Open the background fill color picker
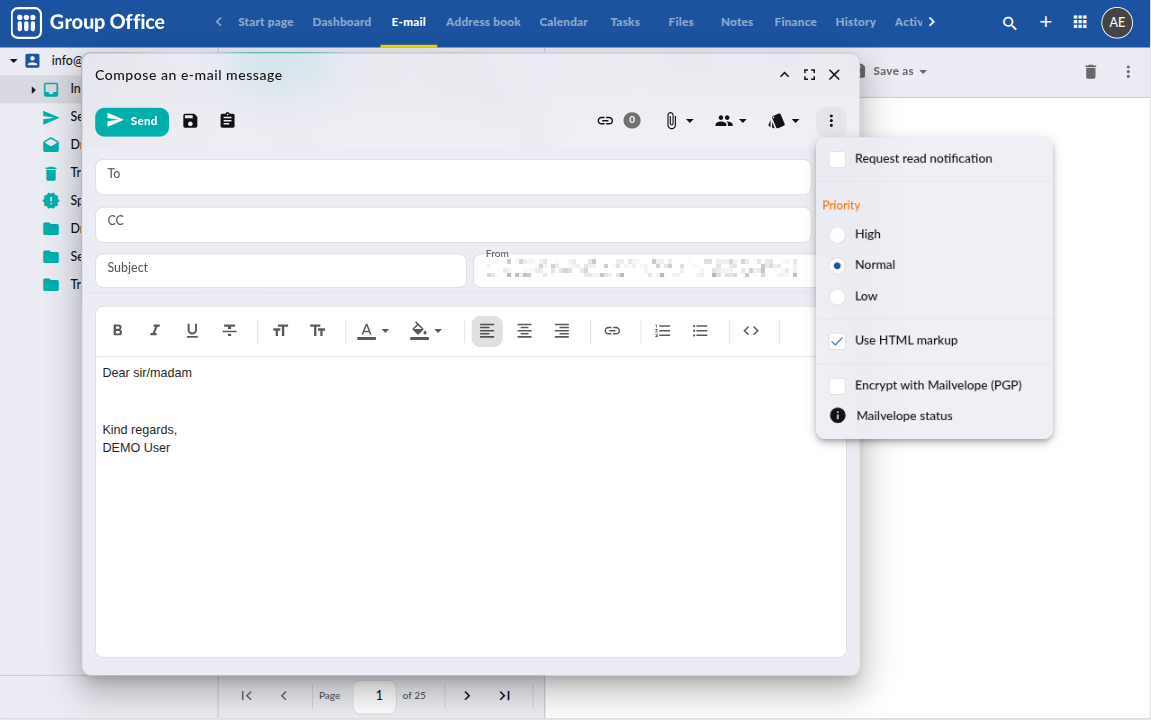This screenshot has width=1151, height=720. [x=426, y=331]
